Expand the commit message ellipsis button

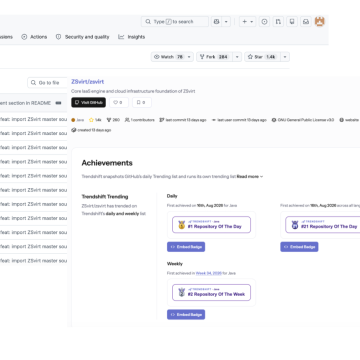tap(58, 103)
